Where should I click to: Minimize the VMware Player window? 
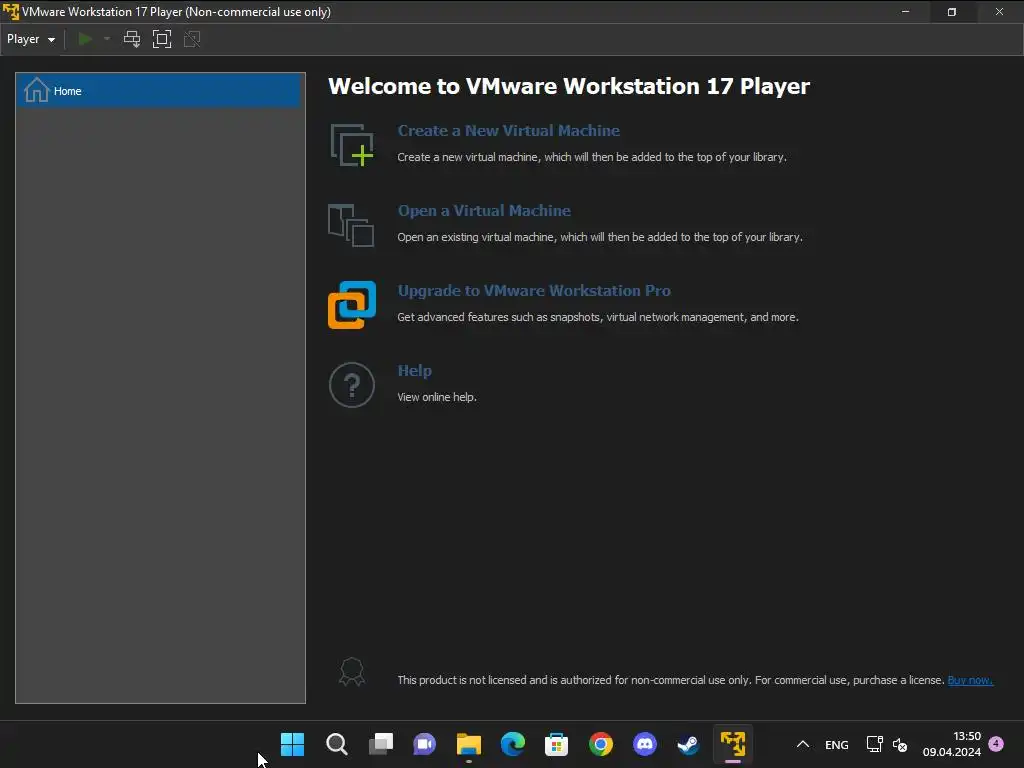point(905,12)
